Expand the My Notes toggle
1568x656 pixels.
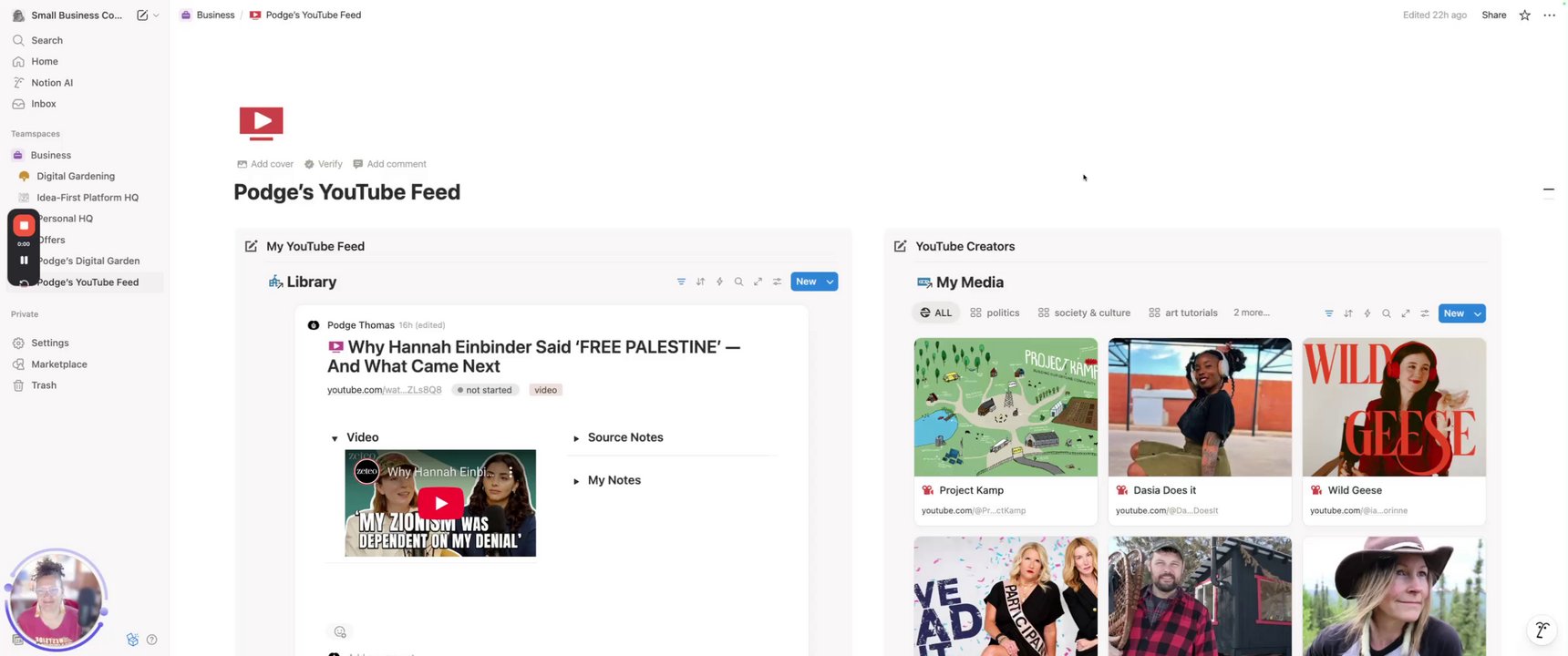(576, 481)
